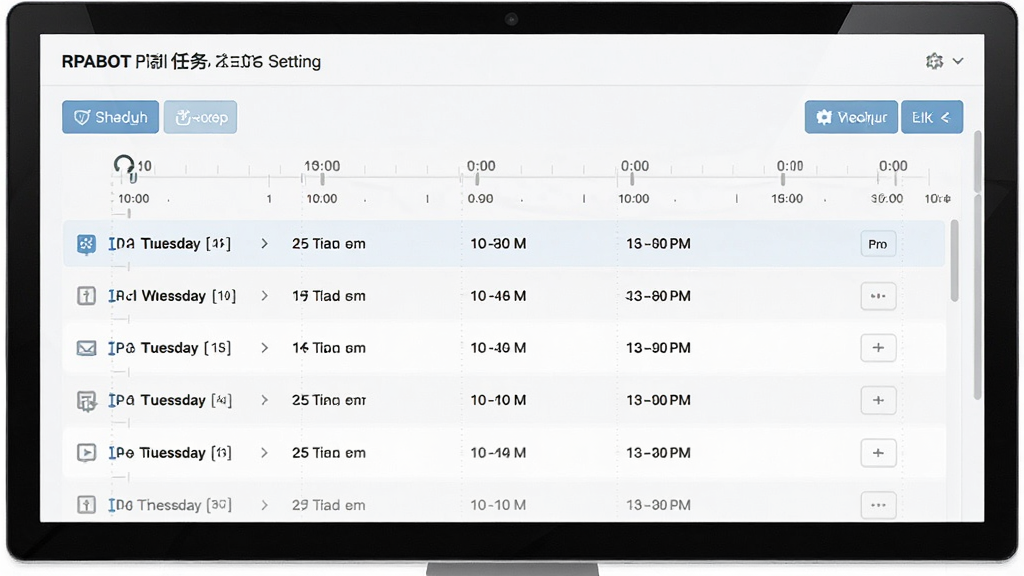Click the '25 Tiao em' text in first row
The width and height of the screenshot is (1024, 576).
pos(328,244)
